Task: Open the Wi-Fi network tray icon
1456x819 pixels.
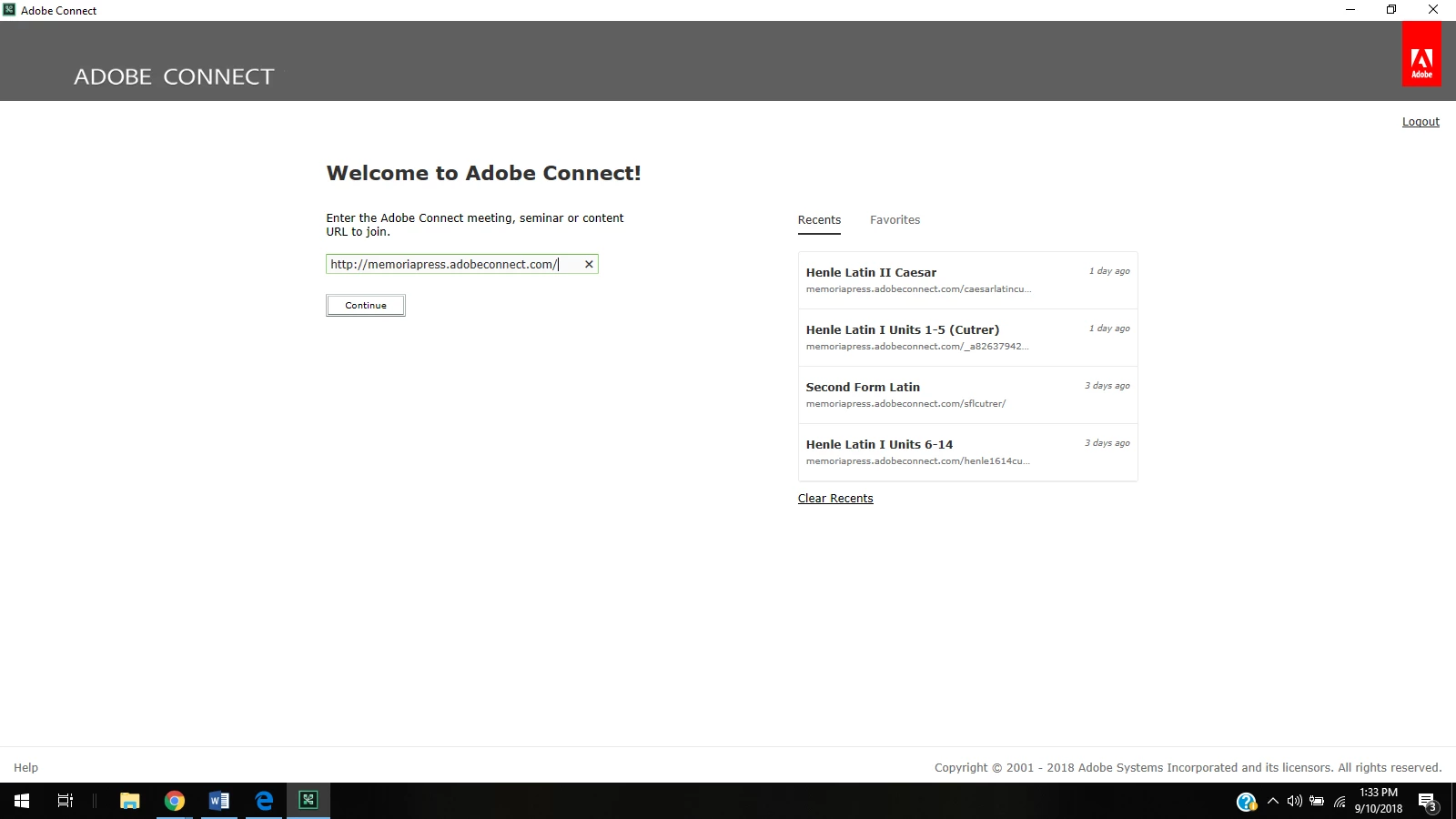Action: [x=1340, y=802]
